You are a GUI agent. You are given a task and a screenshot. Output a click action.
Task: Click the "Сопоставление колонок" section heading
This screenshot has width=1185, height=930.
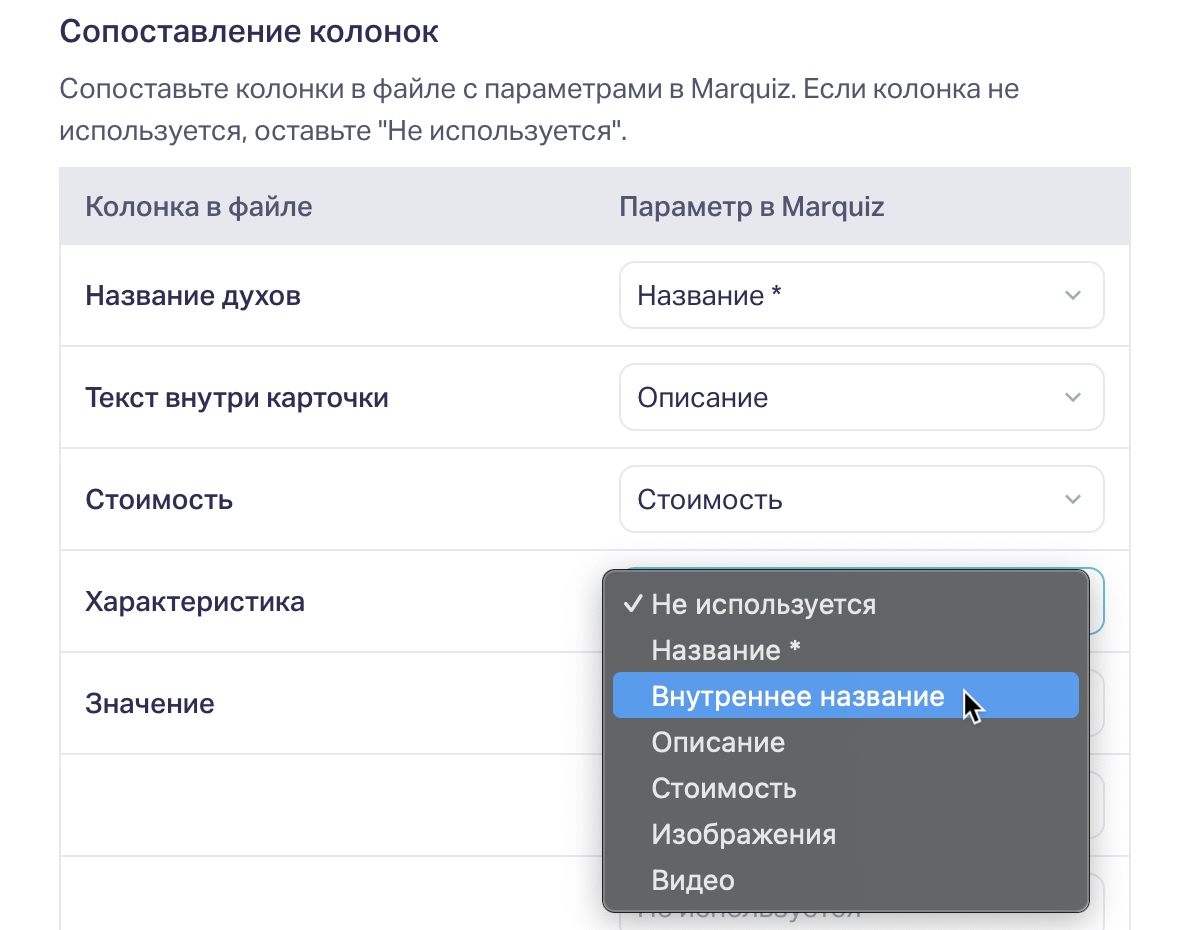249,31
